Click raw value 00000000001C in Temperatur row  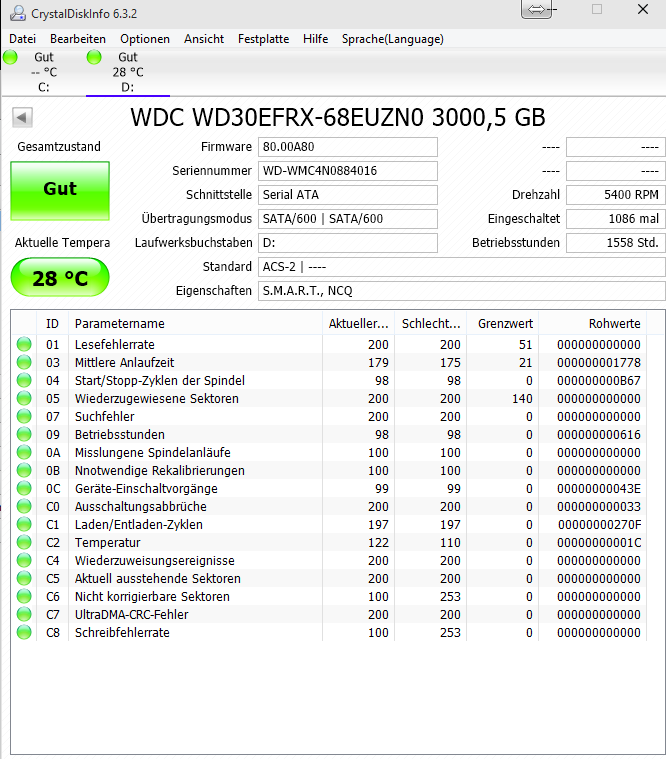click(x=599, y=543)
